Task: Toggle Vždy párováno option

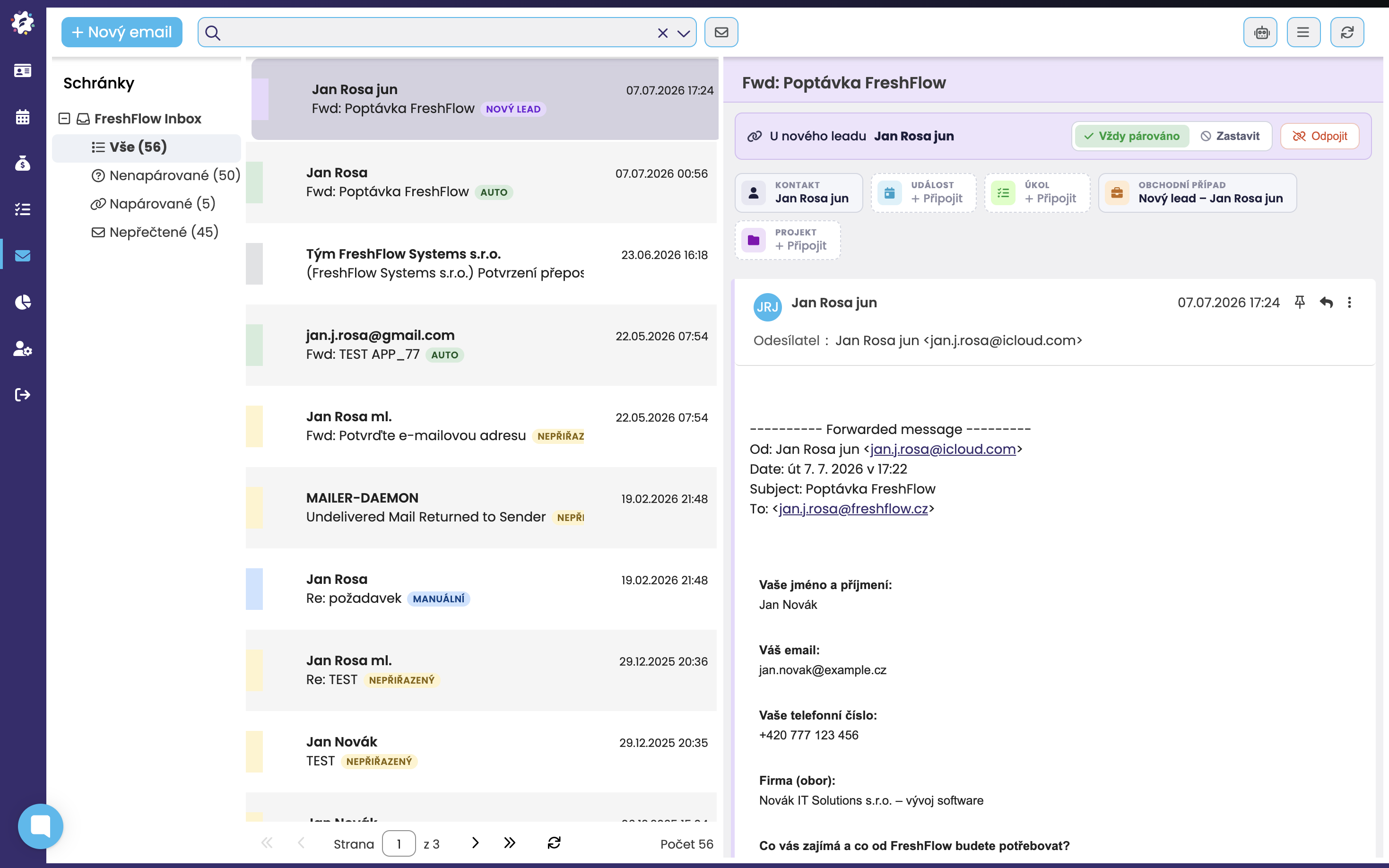Action: pyautogui.click(x=1132, y=136)
